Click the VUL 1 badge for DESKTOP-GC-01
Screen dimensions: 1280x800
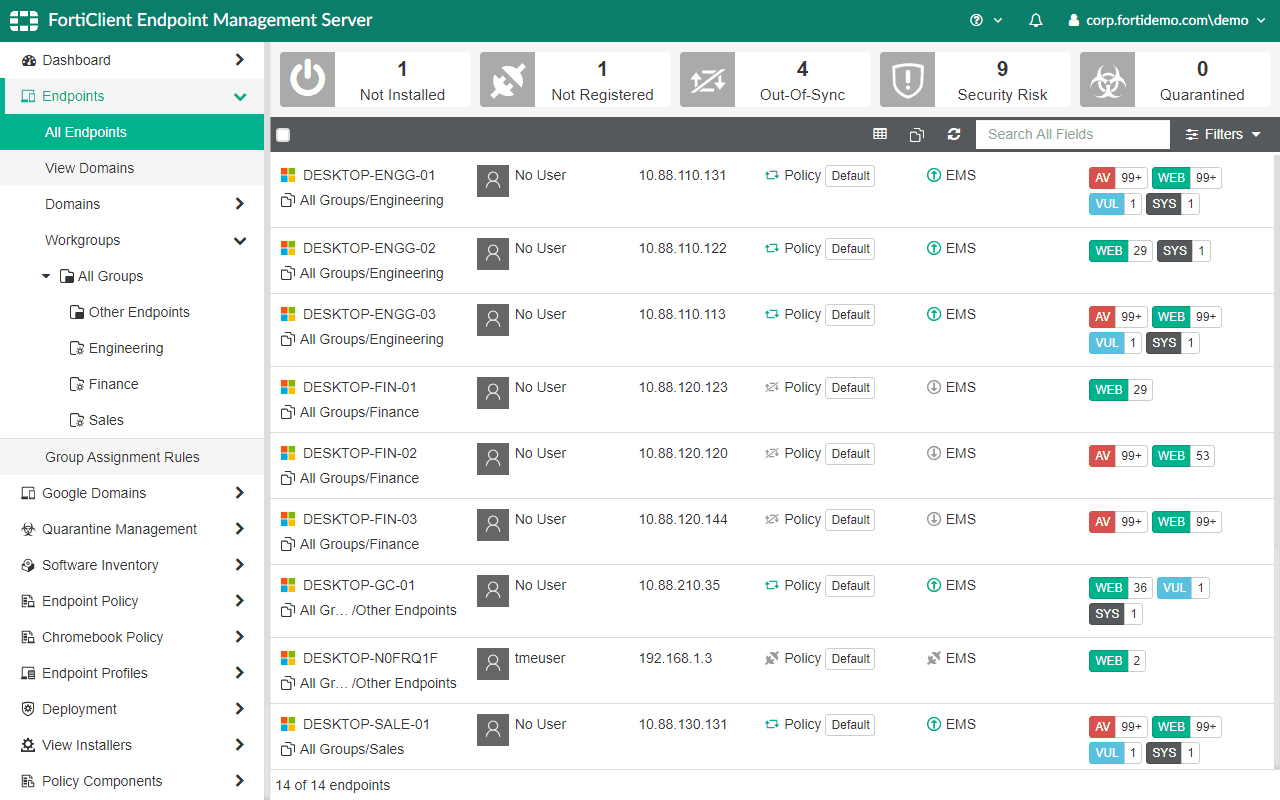pyautogui.click(x=1183, y=588)
